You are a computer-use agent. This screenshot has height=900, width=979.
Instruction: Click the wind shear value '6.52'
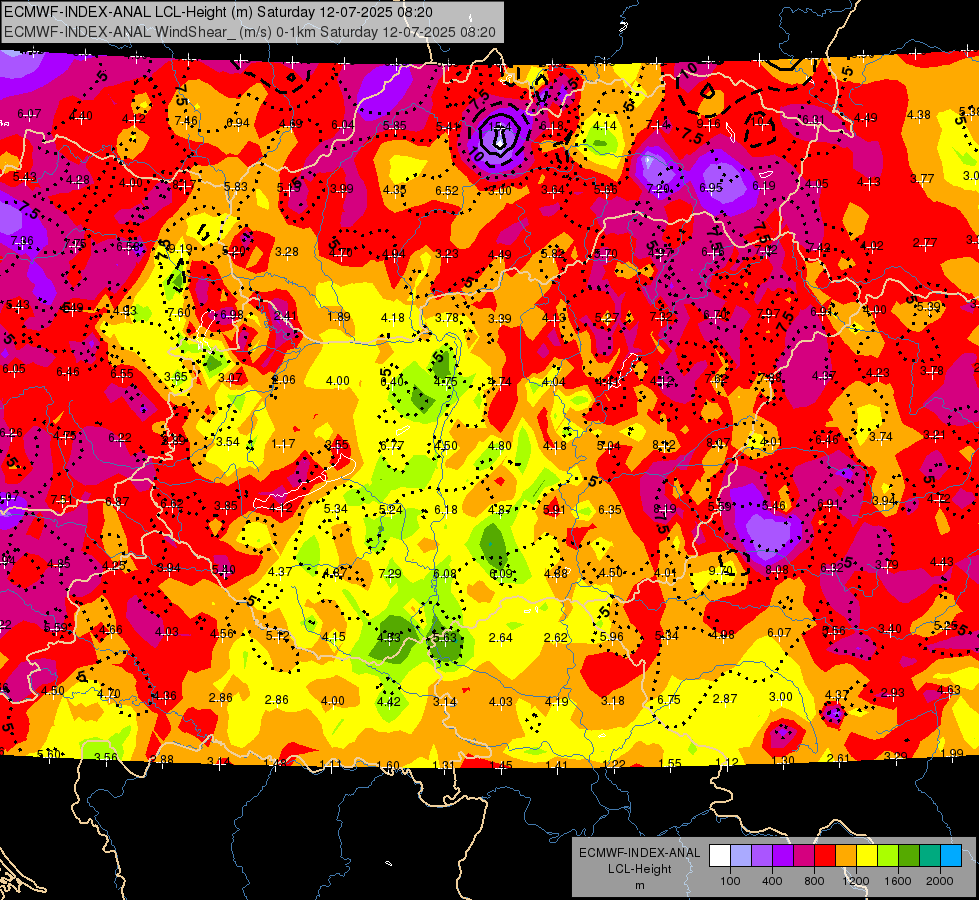click(x=446, y=190)
